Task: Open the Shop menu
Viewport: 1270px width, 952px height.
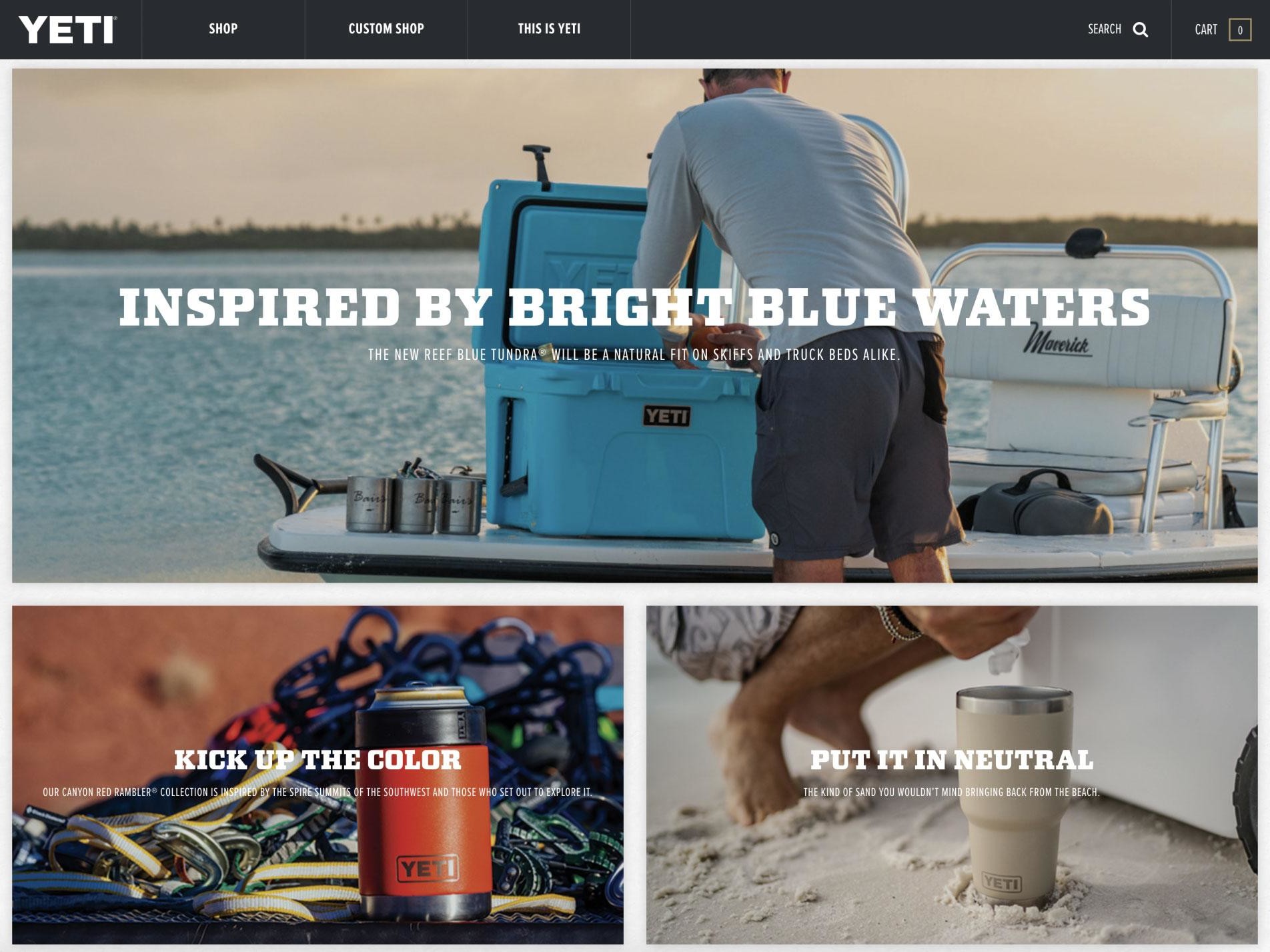Action: click(x=223, y=29)
